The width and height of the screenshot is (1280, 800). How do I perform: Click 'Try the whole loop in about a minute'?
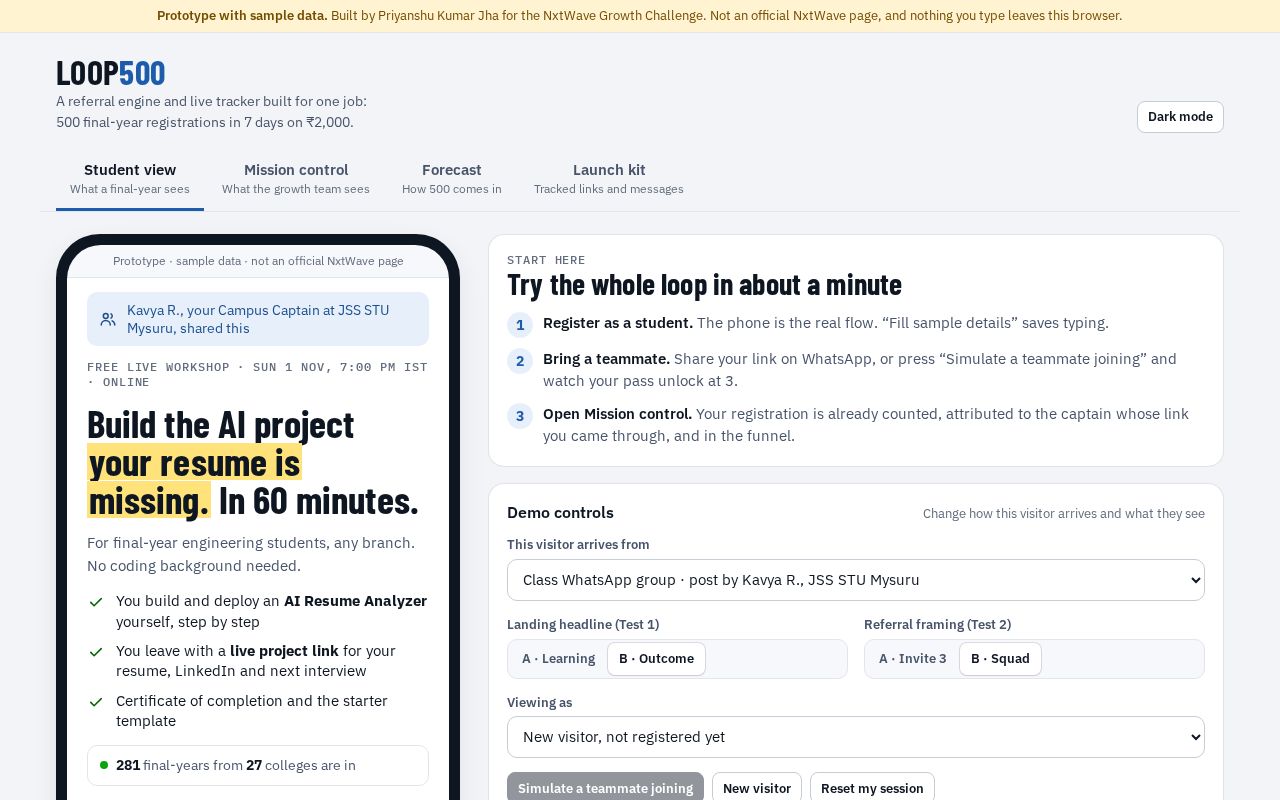point(704,285)
